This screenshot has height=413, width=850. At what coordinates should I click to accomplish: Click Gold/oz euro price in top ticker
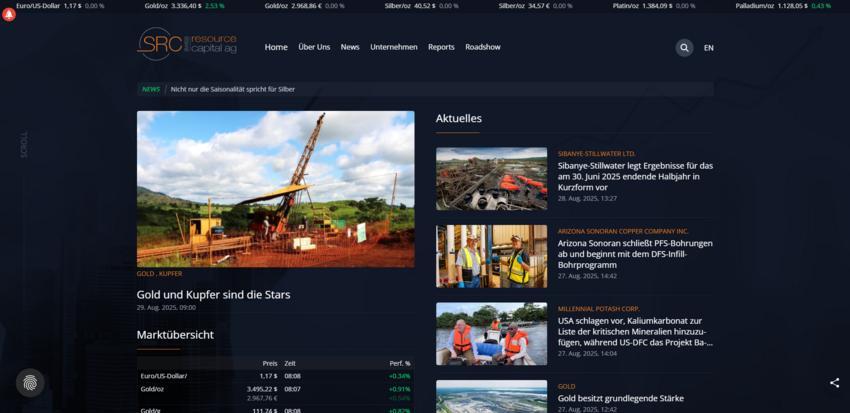(304, 6)
